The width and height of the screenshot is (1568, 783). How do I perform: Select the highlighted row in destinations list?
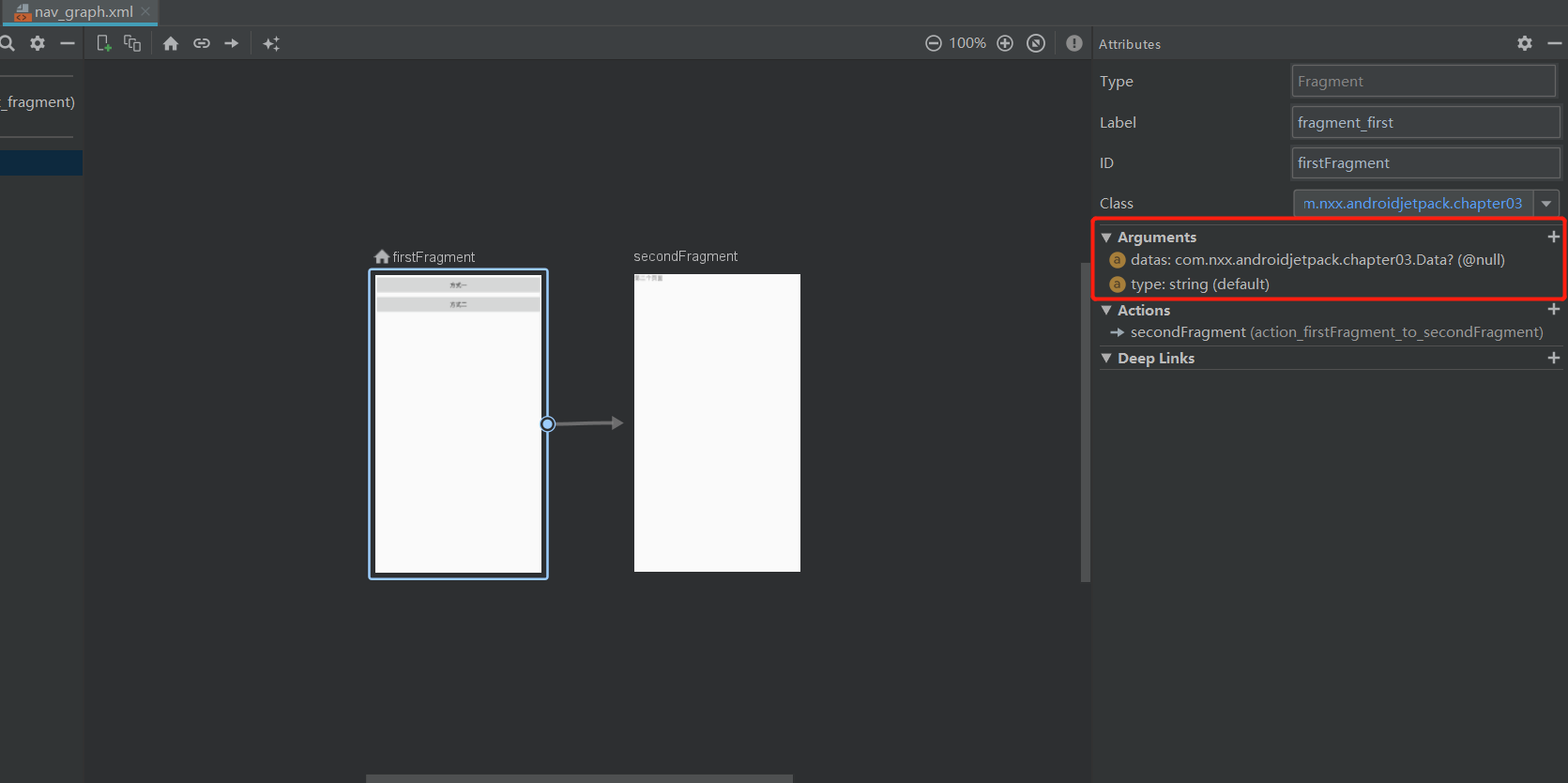coord(41,162)
